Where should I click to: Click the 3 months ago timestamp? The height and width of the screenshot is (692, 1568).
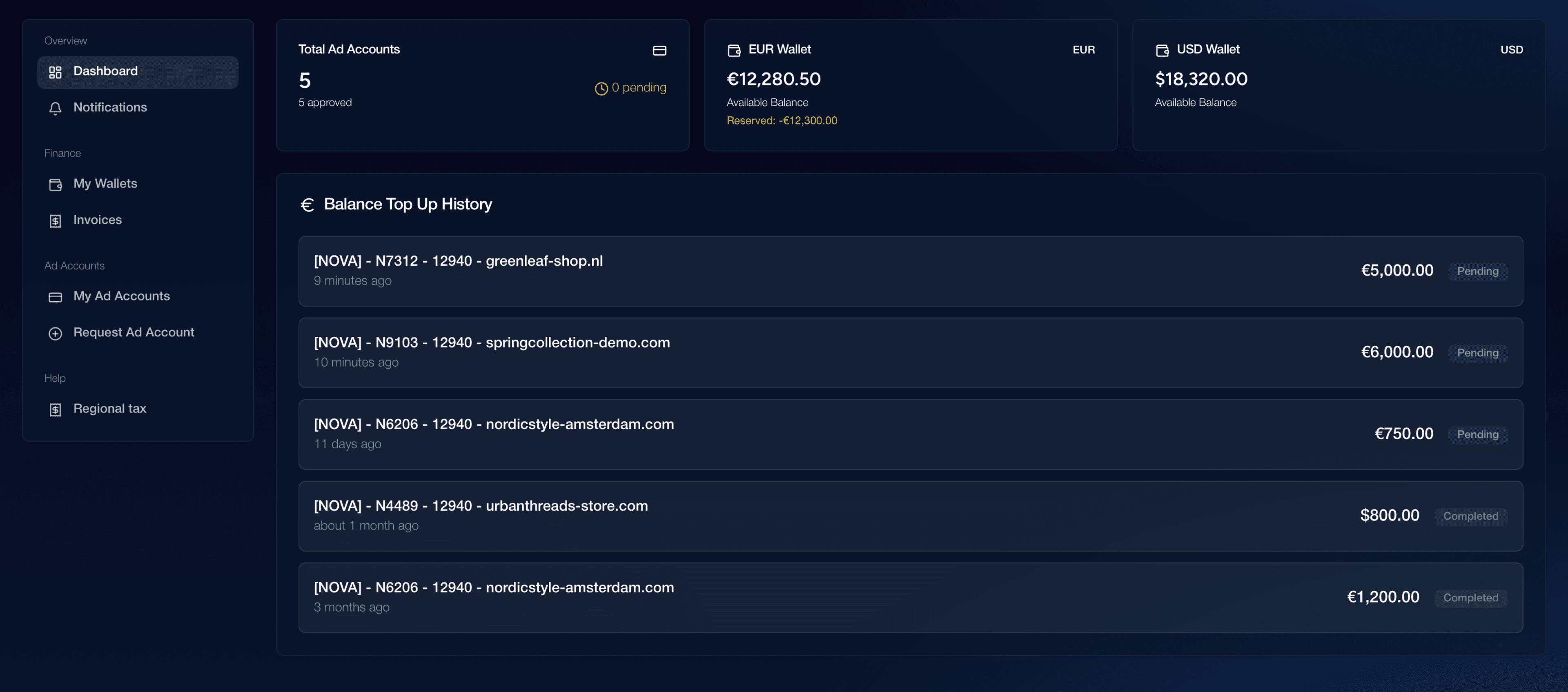351,607
